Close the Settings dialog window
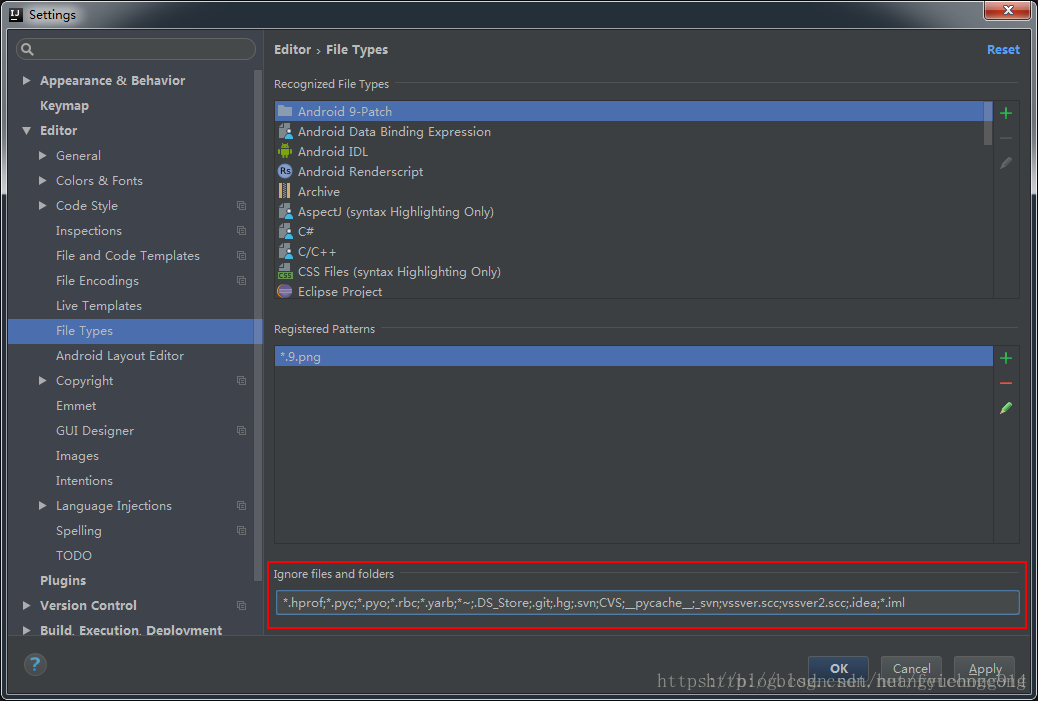Viewport: 1038px width, 701px height. (x=1008, y=10)
